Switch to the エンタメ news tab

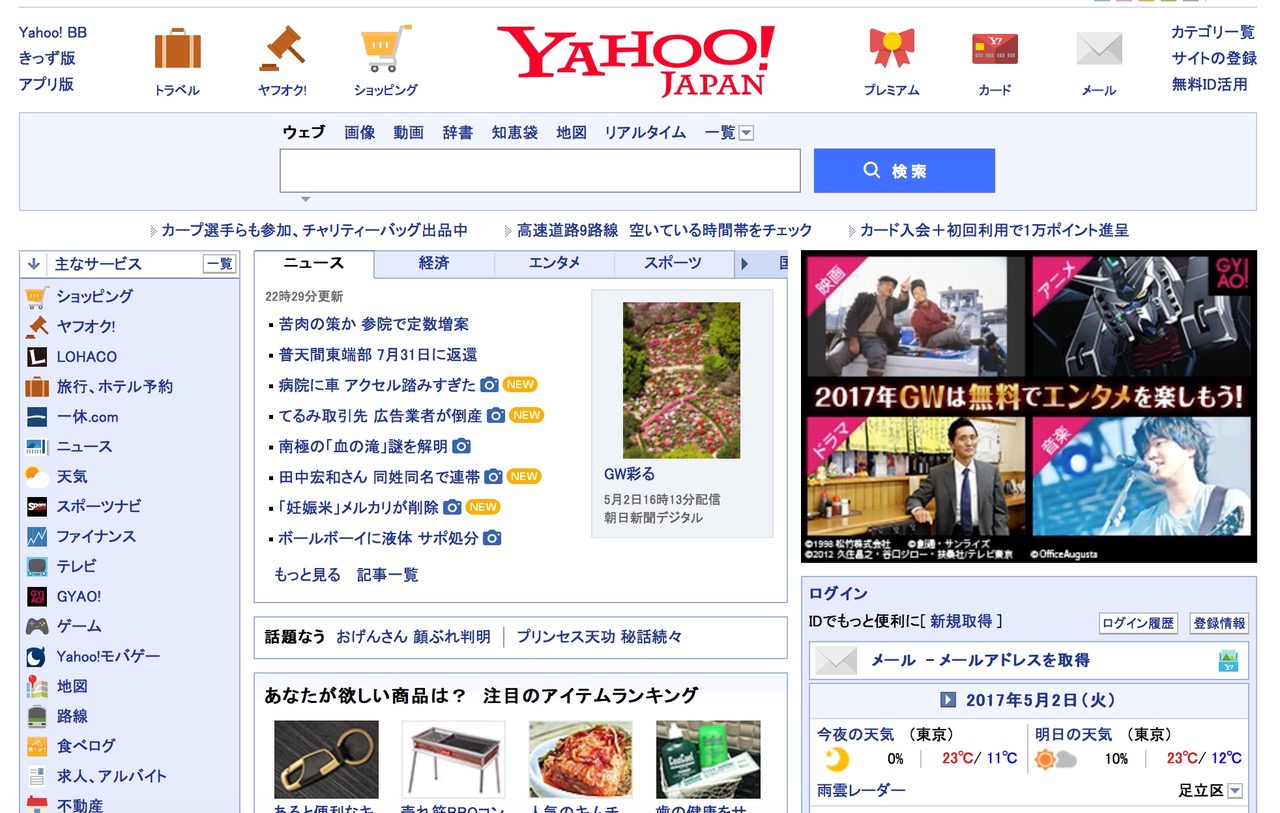pos(554,263)
